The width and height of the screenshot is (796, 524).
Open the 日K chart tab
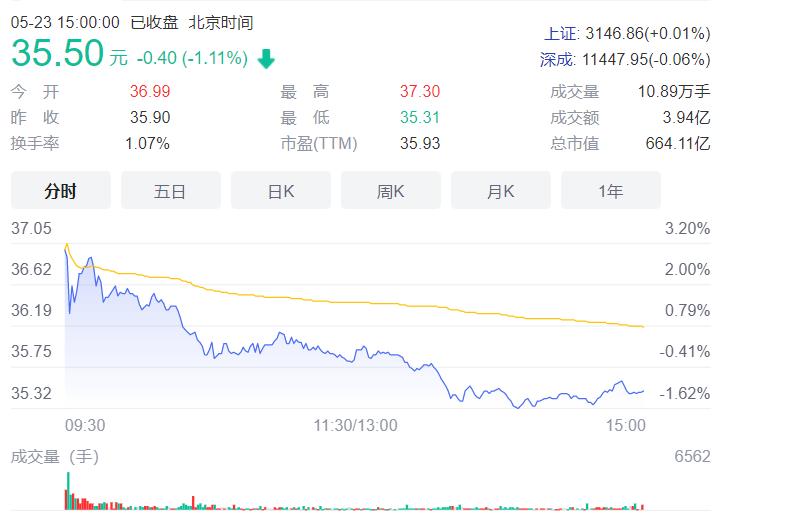(281, 191)
